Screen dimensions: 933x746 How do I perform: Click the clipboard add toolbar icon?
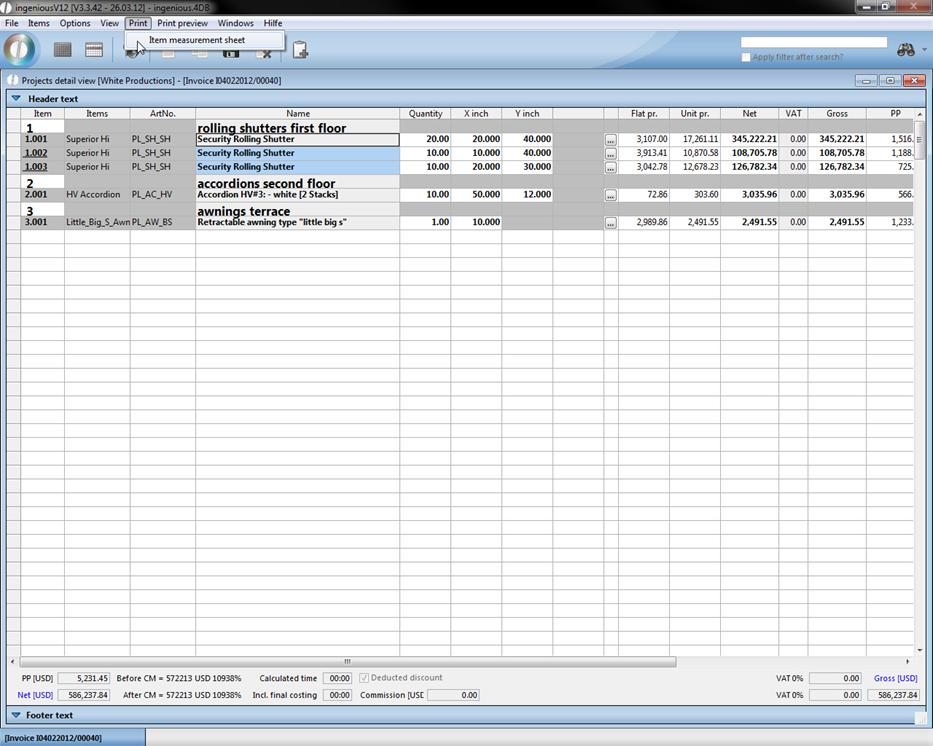pos(300,50)
